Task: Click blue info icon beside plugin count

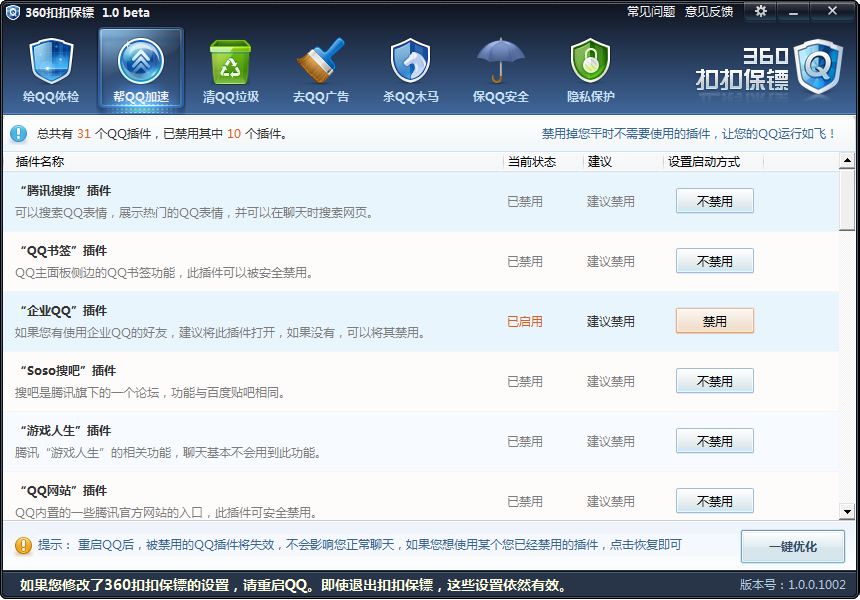Action: point(18,133)
